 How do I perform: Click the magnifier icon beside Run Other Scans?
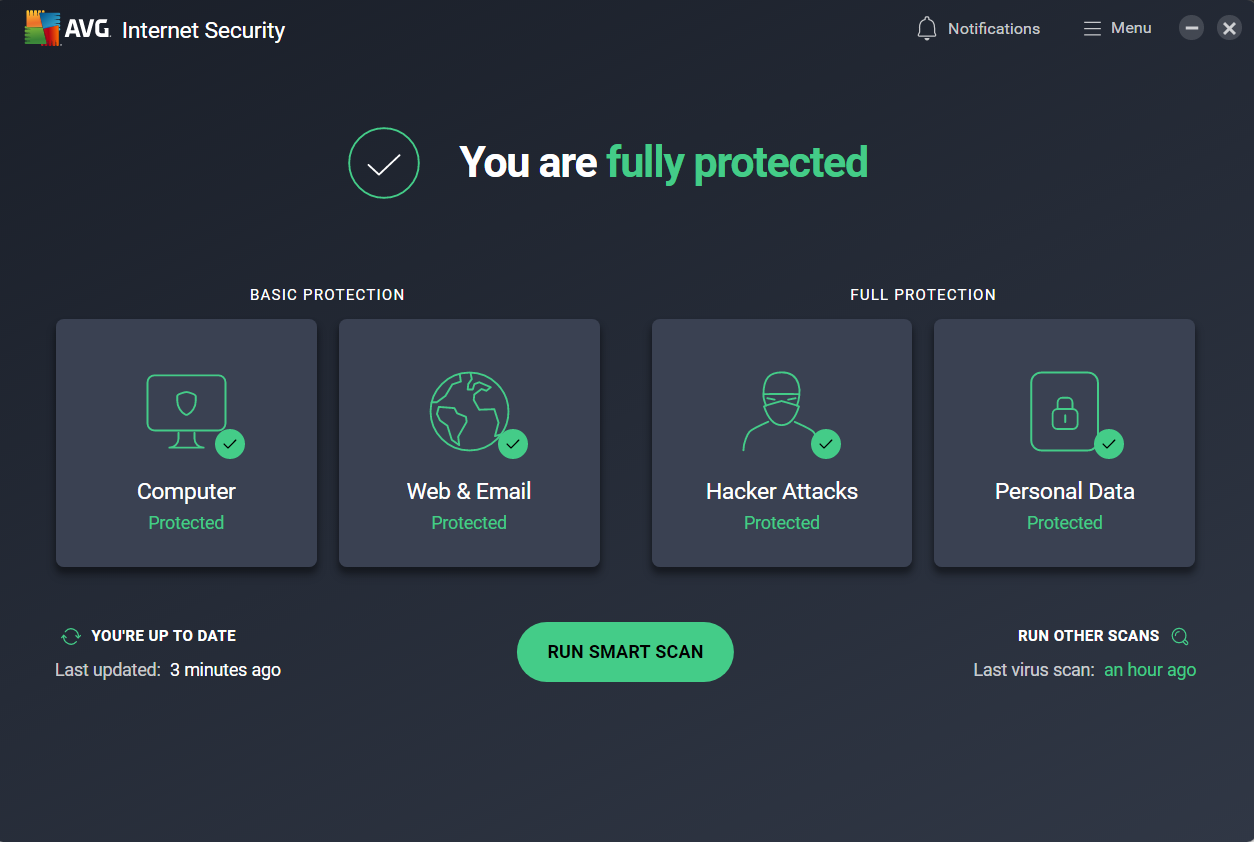tap(1180, 636)
